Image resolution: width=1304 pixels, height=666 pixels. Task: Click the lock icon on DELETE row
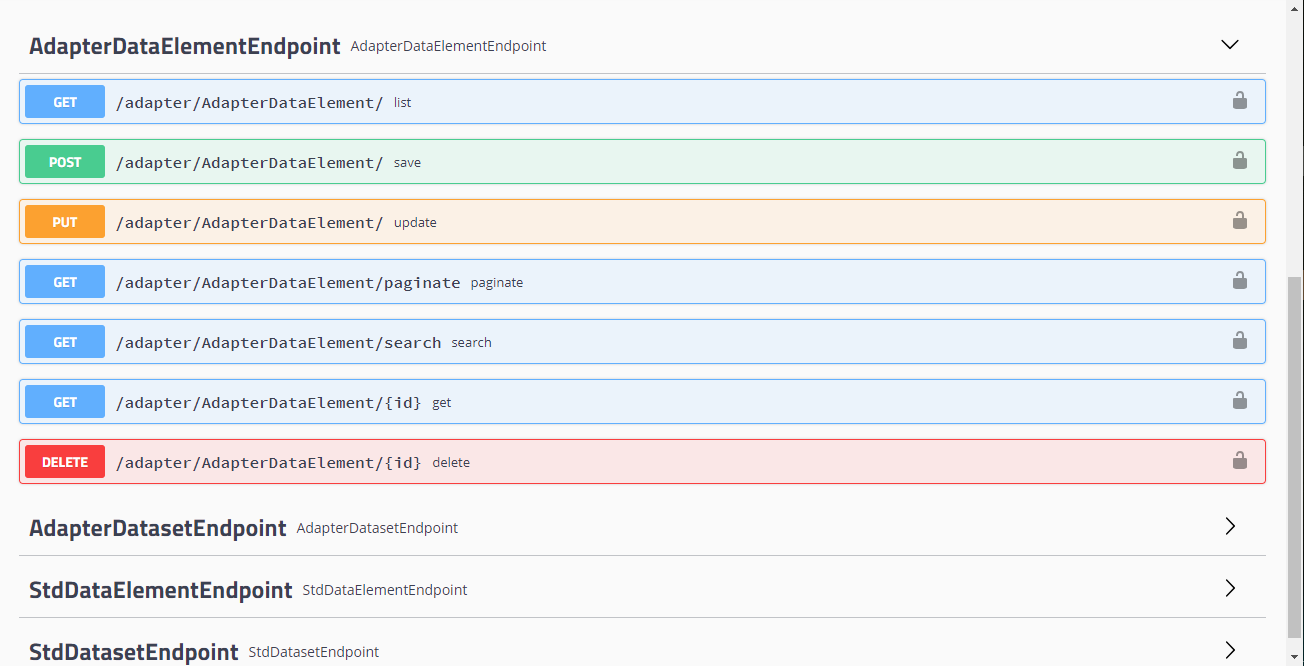[1239, 461]
